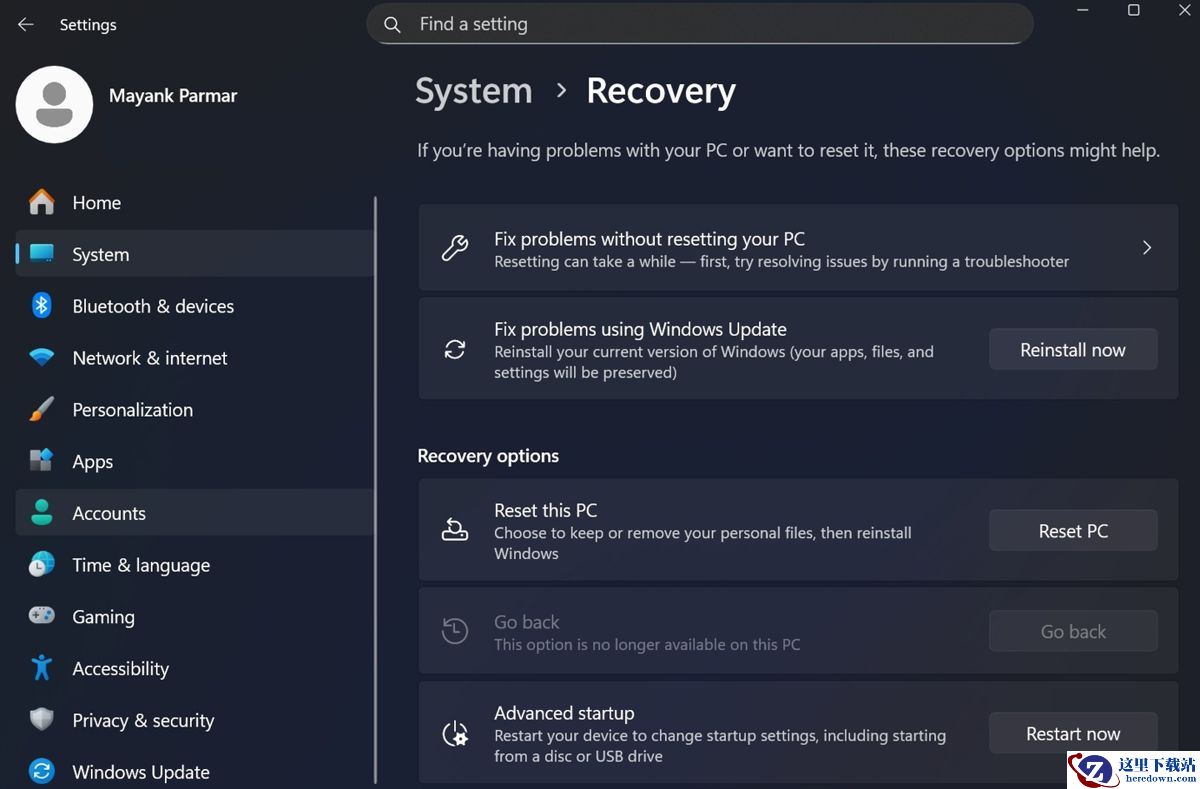Go to Network & internet

coord(195,358)
